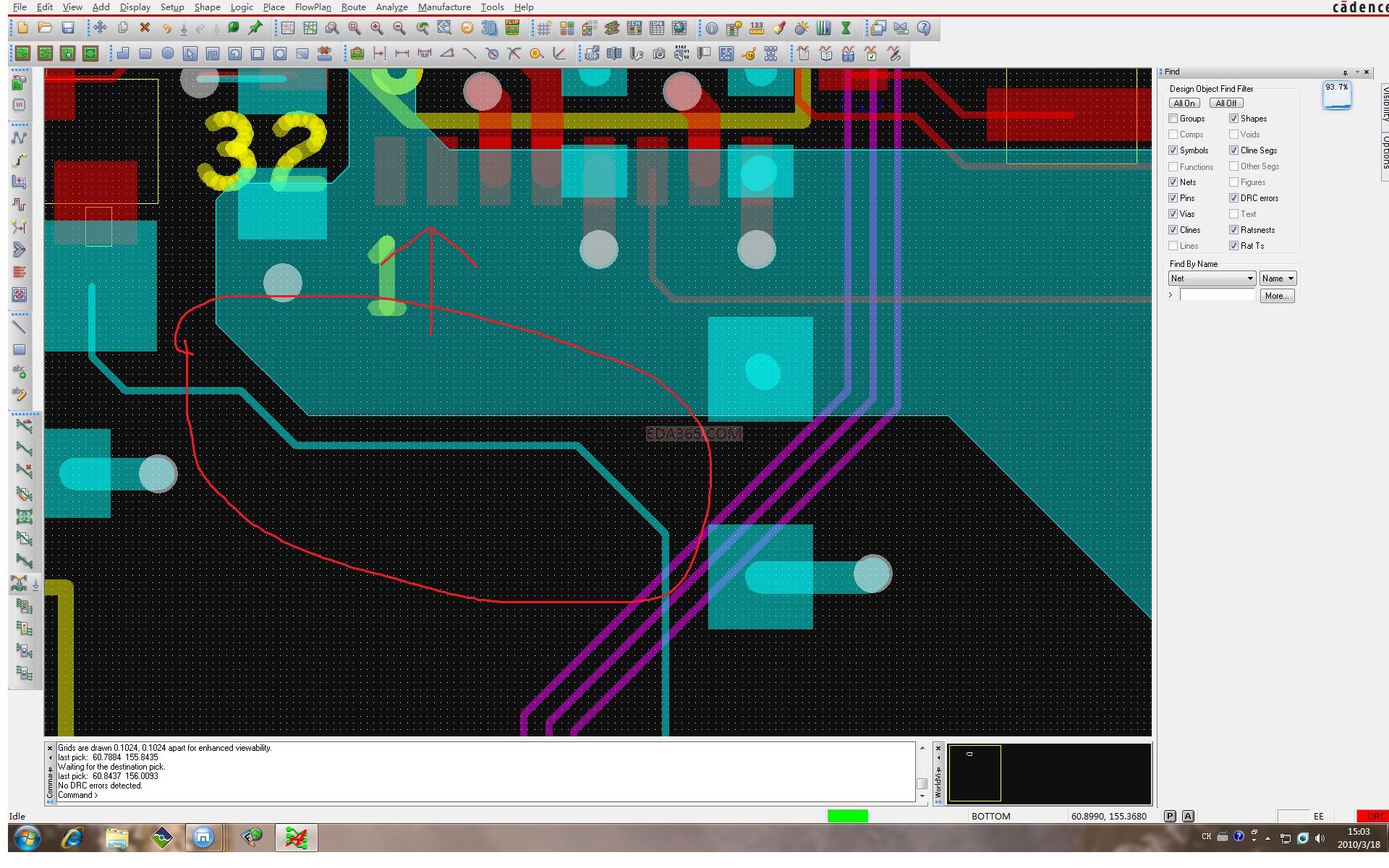
Task: Click the Zoom In magnifier icon
Action: [x=377, y=28]
